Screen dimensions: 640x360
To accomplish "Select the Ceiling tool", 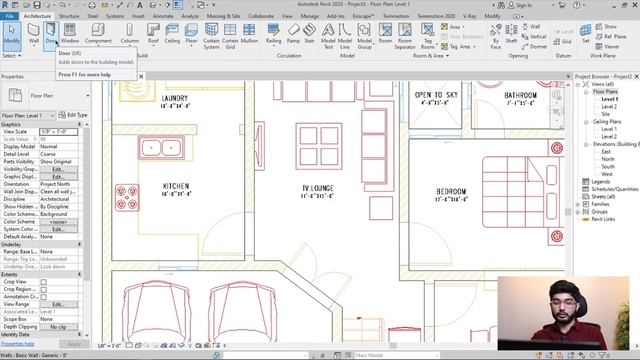I will point(172,34).
